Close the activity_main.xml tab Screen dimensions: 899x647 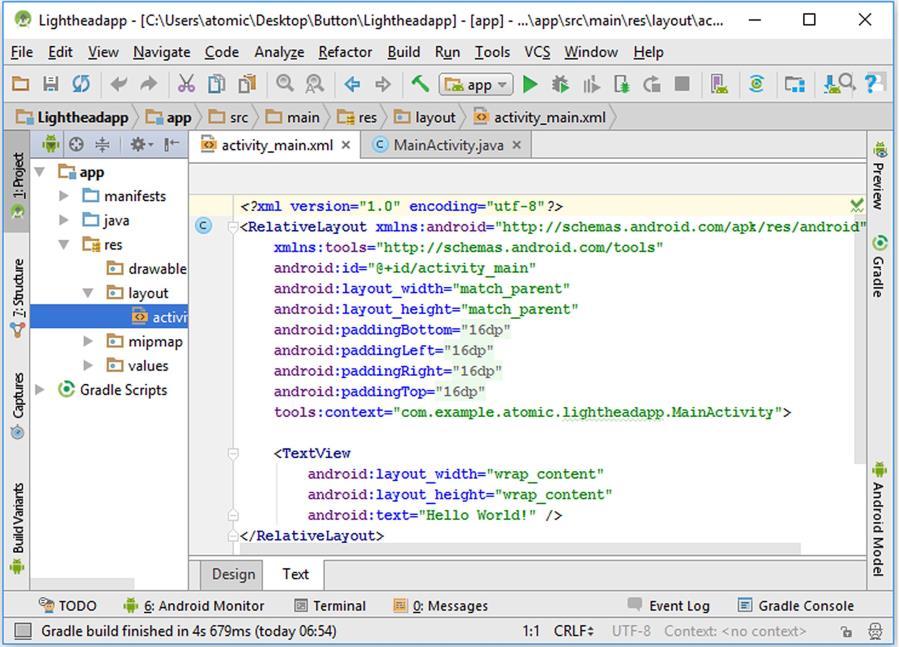346,145
